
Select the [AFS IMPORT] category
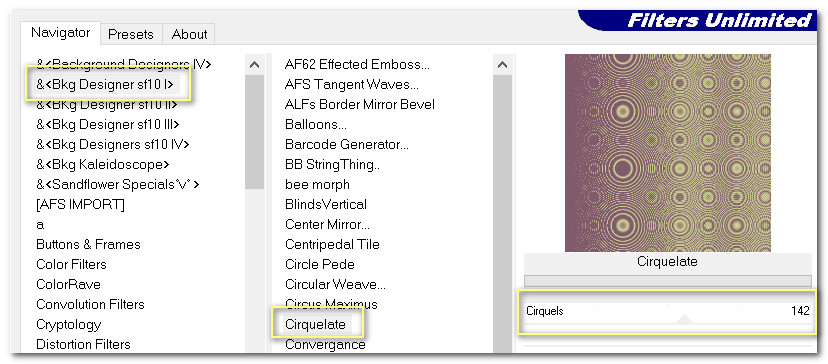click(80, 204)
